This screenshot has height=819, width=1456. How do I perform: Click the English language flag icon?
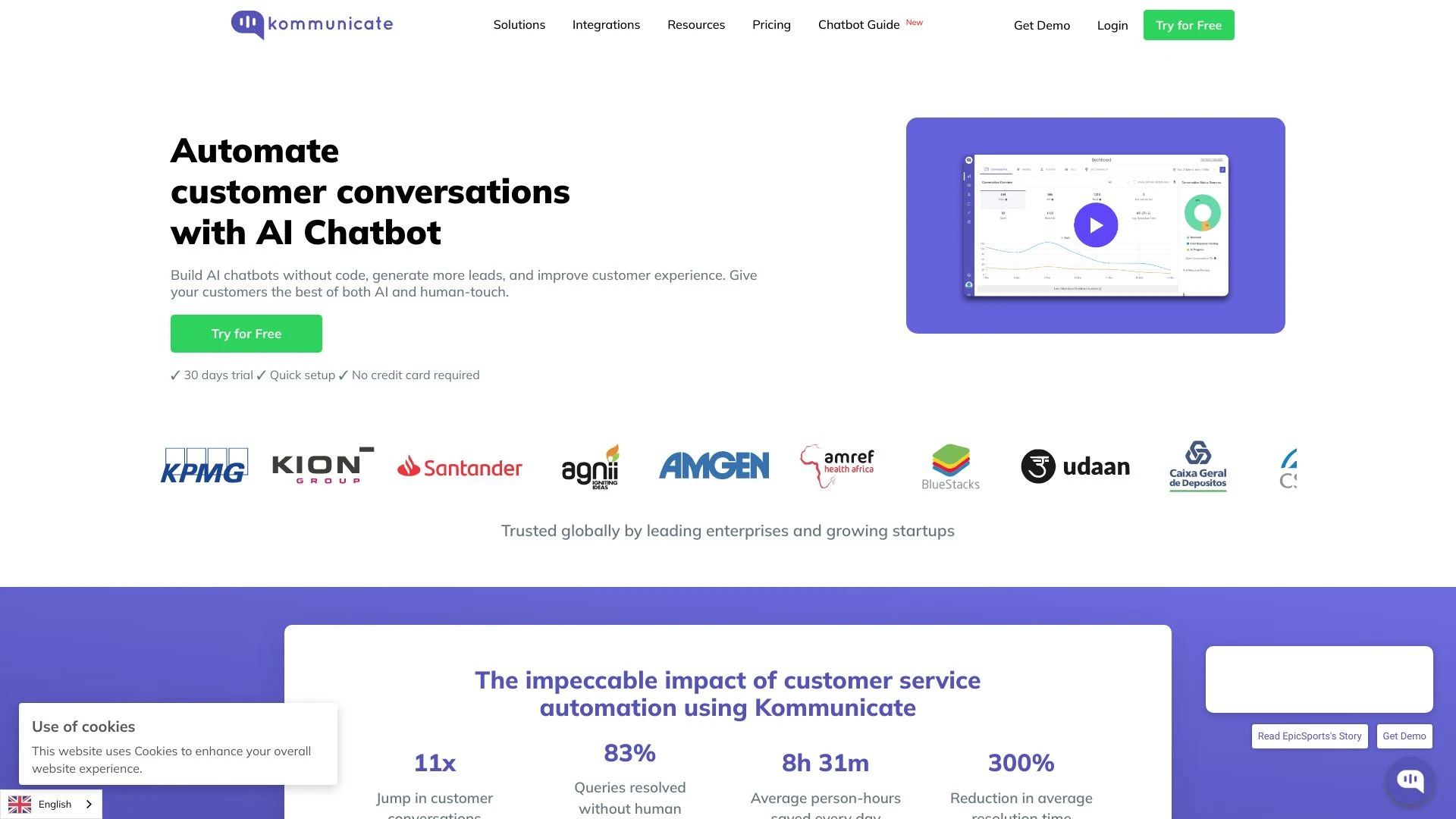[20, 804]
